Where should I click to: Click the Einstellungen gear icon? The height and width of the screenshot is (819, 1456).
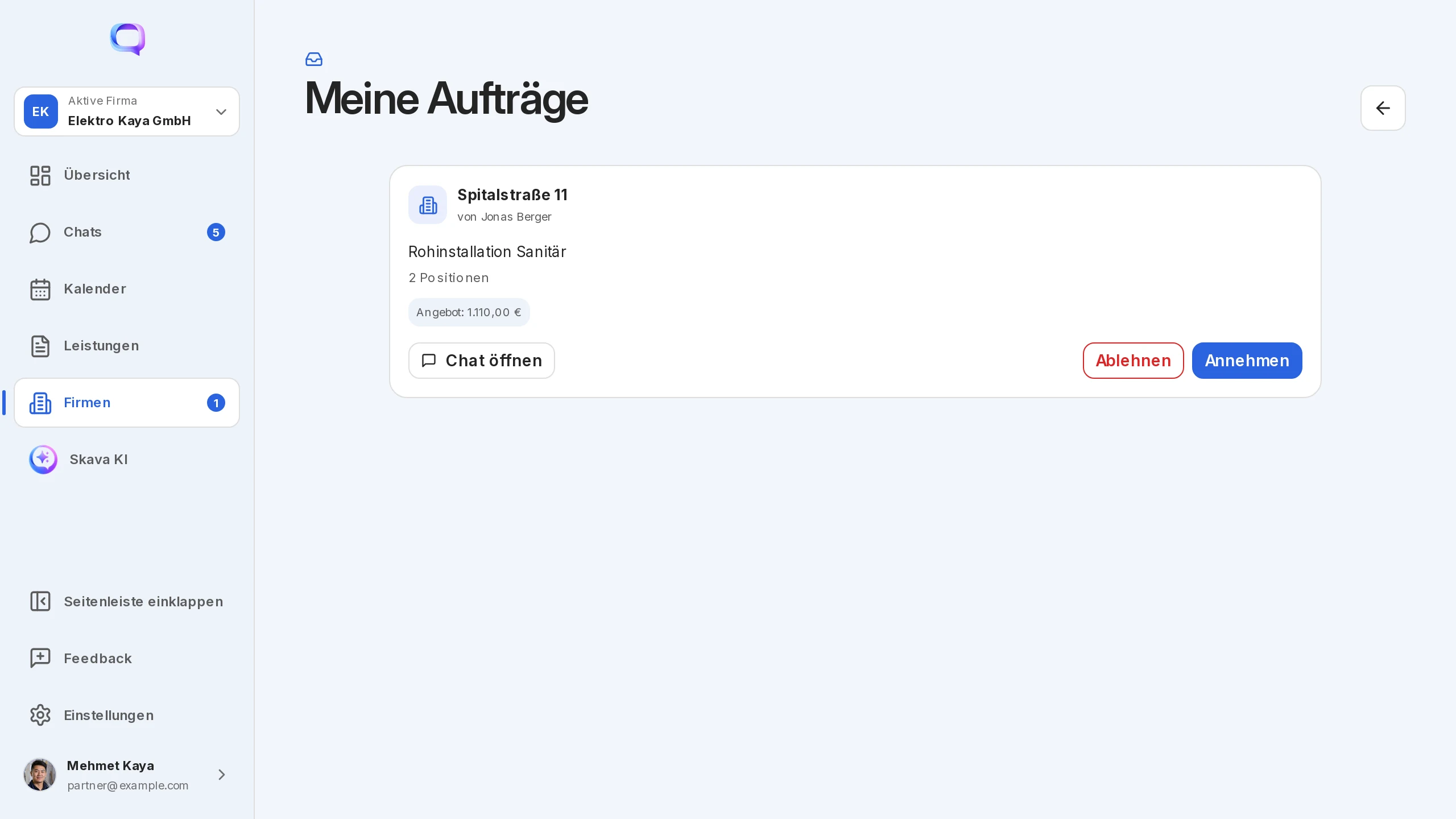tap(40, 715)
